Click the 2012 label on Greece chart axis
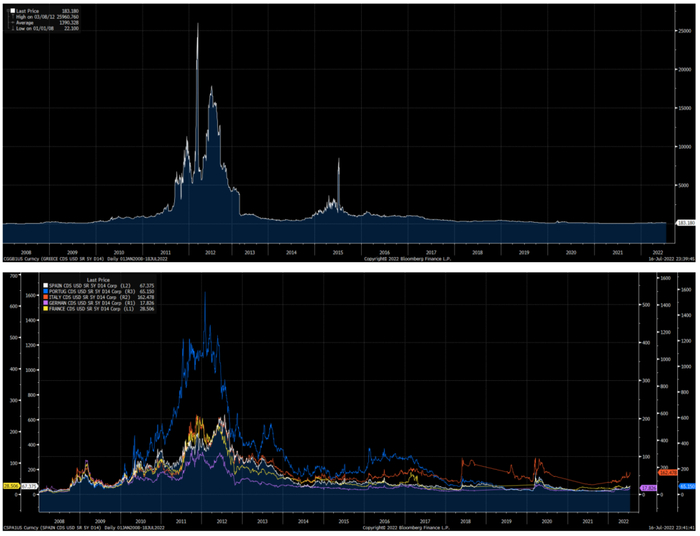 (210, 252)
